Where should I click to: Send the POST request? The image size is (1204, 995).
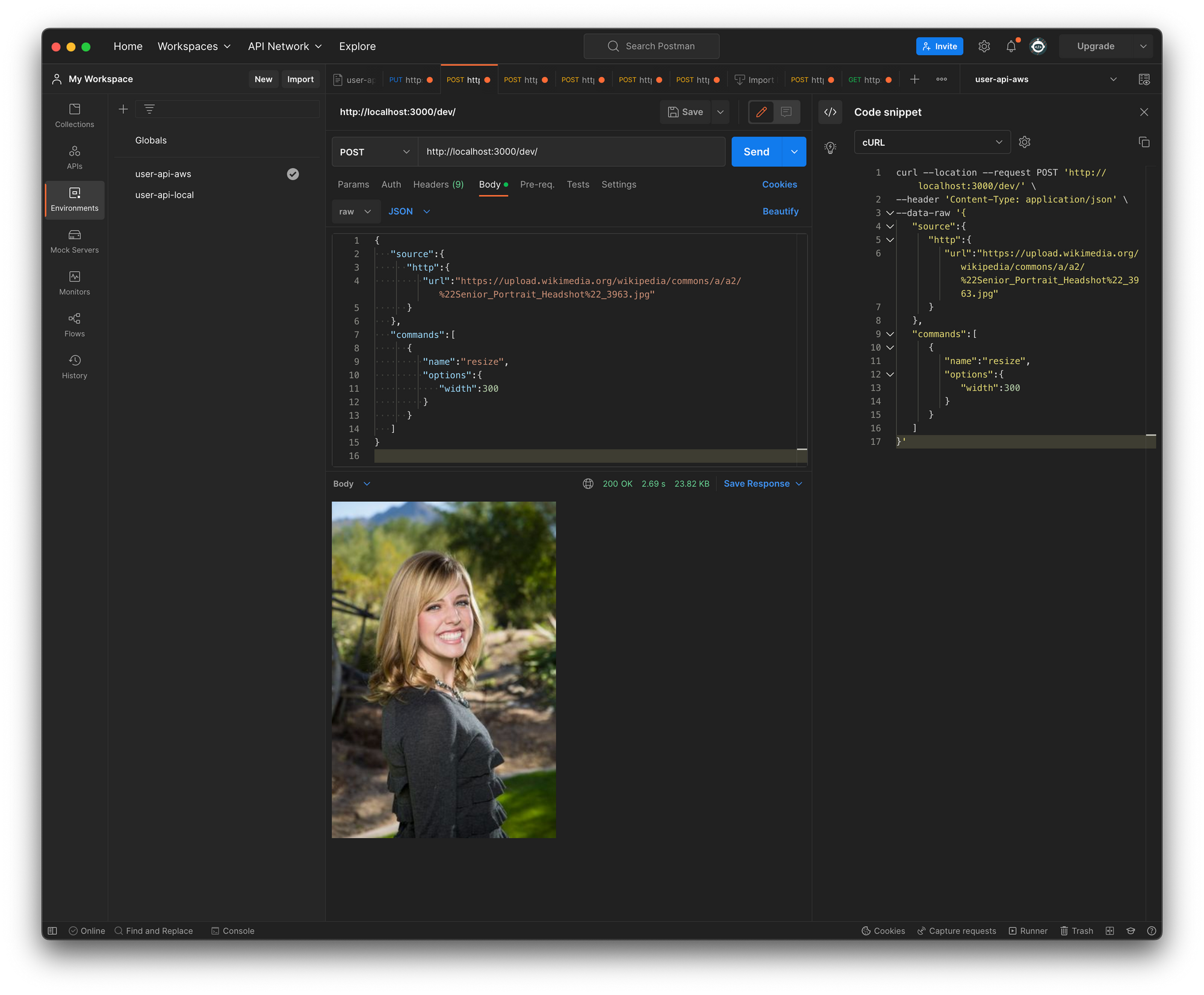pyautogui.click(x=756, y=152)
